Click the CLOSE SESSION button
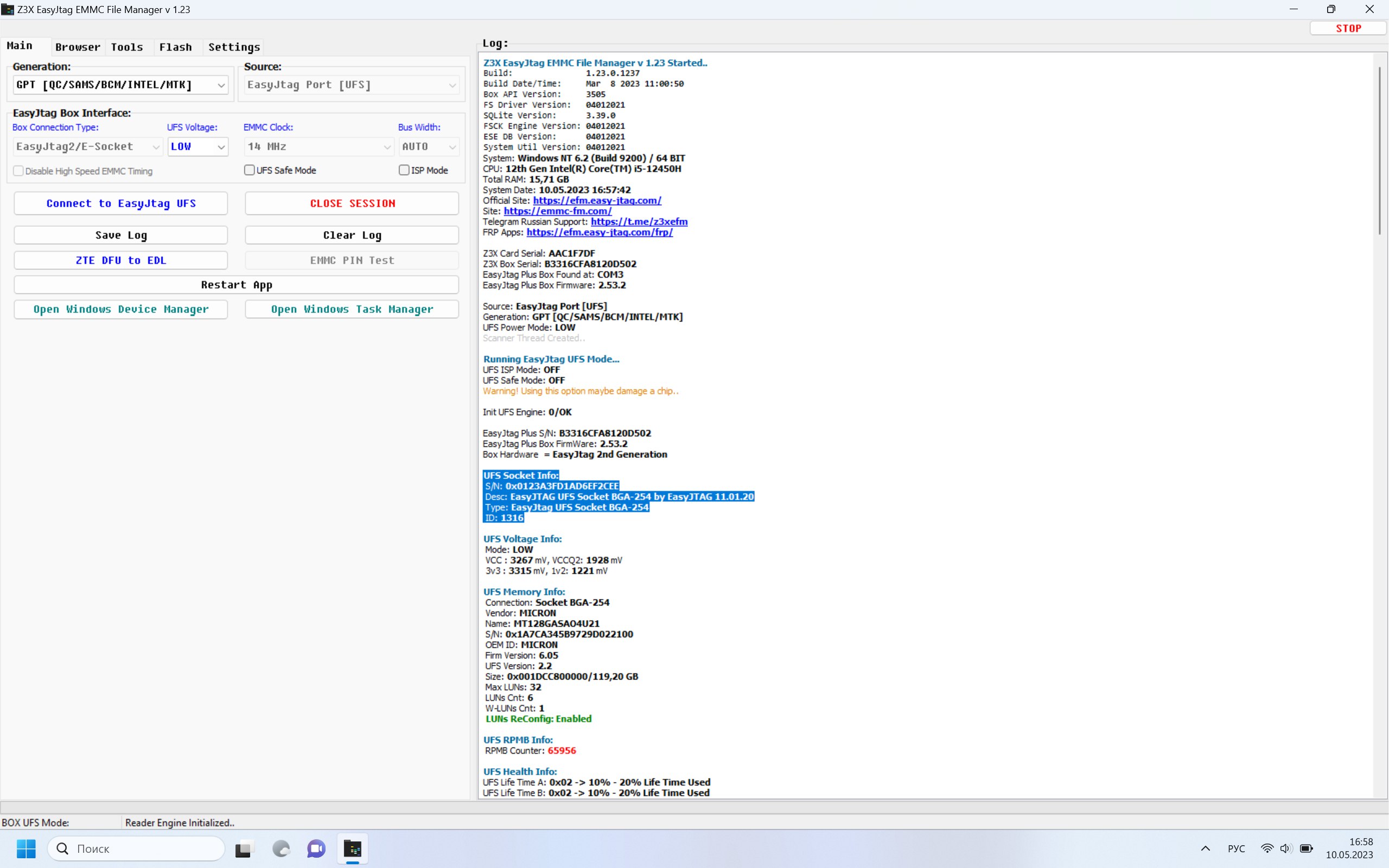The image size is (1389, 868). pos(352,203)
